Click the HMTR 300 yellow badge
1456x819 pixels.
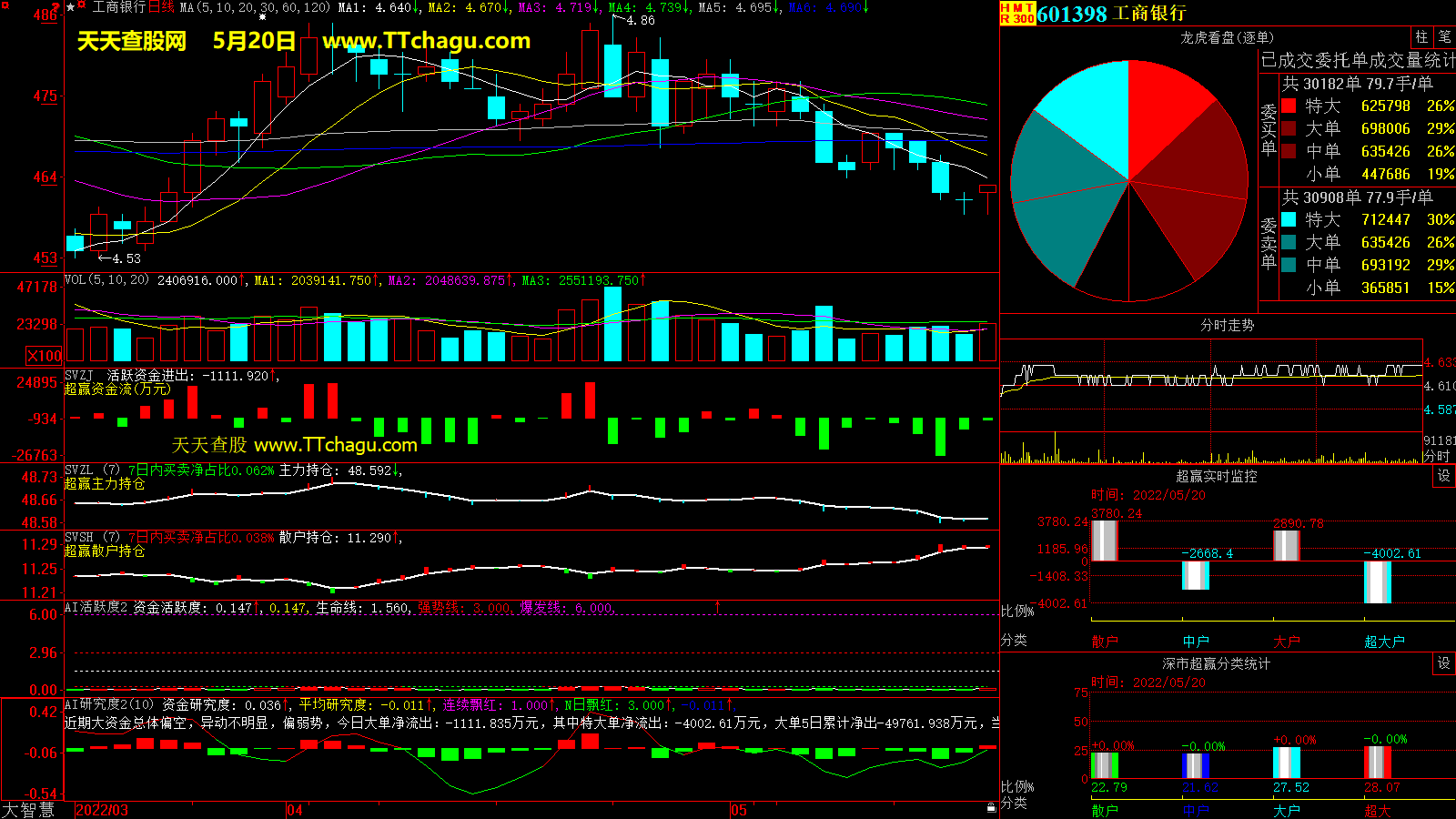(x=1017, y=13)
